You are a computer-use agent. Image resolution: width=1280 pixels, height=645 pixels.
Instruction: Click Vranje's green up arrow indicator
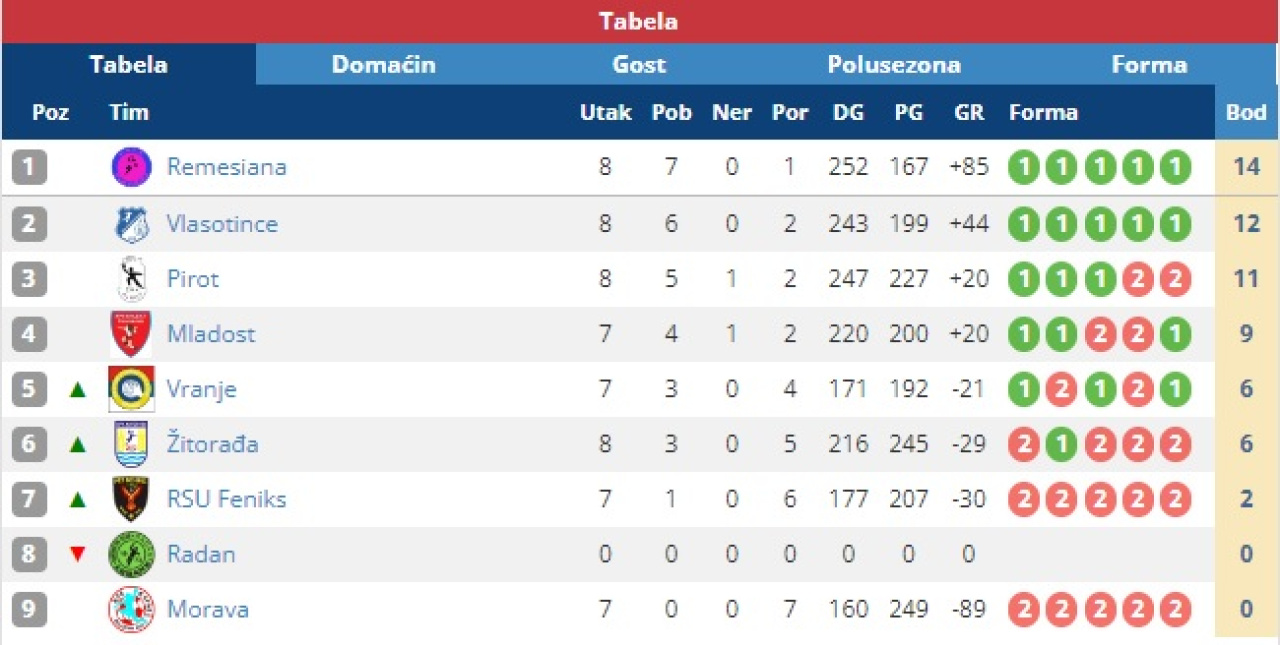point(78,389)
